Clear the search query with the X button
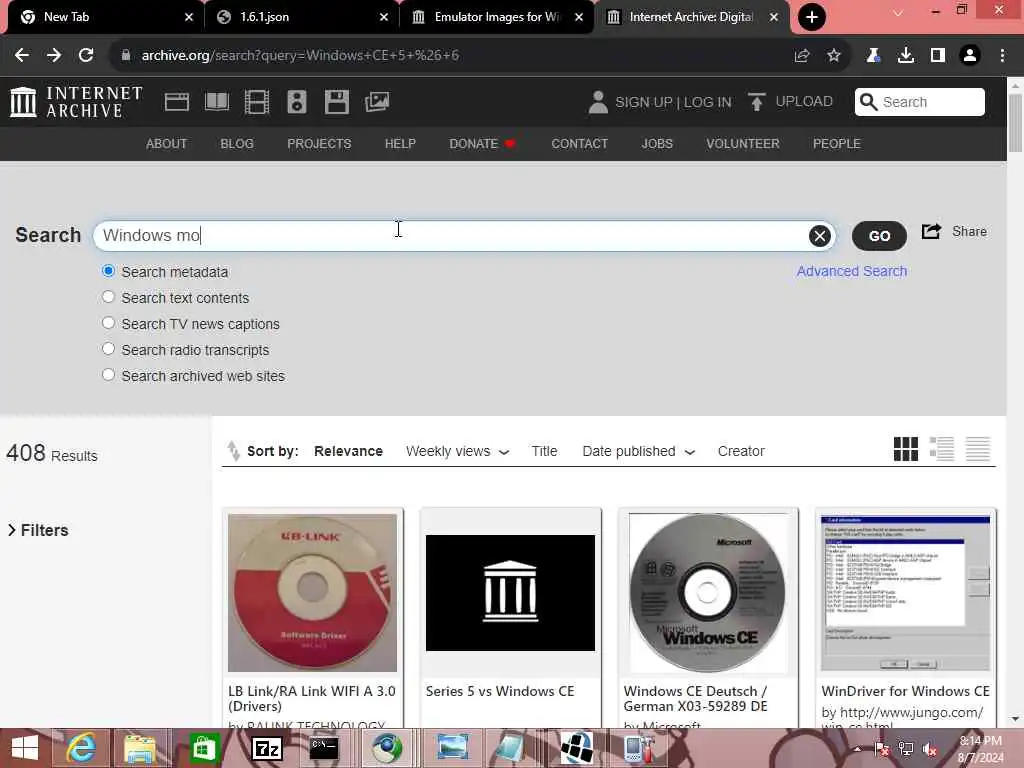The height and width of the screenshot is (768, 1024). pyautogui.click(x=820, y=236)
